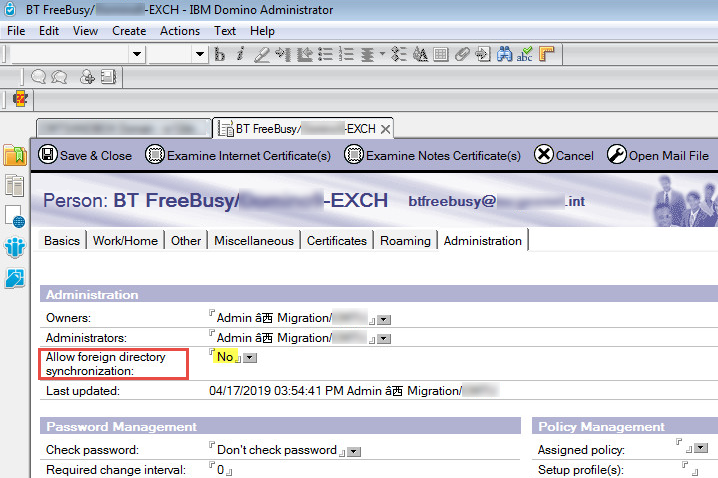Screen dimensions: 718x478
Task: Open the Check password dropdown
Action: 354,452
